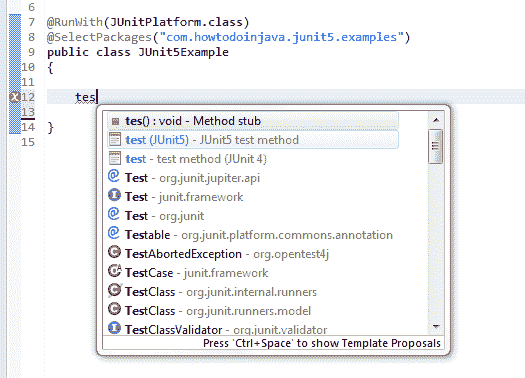Click line number 15 in the gutter
The image size is (525, 378).
tap(28, 142)
